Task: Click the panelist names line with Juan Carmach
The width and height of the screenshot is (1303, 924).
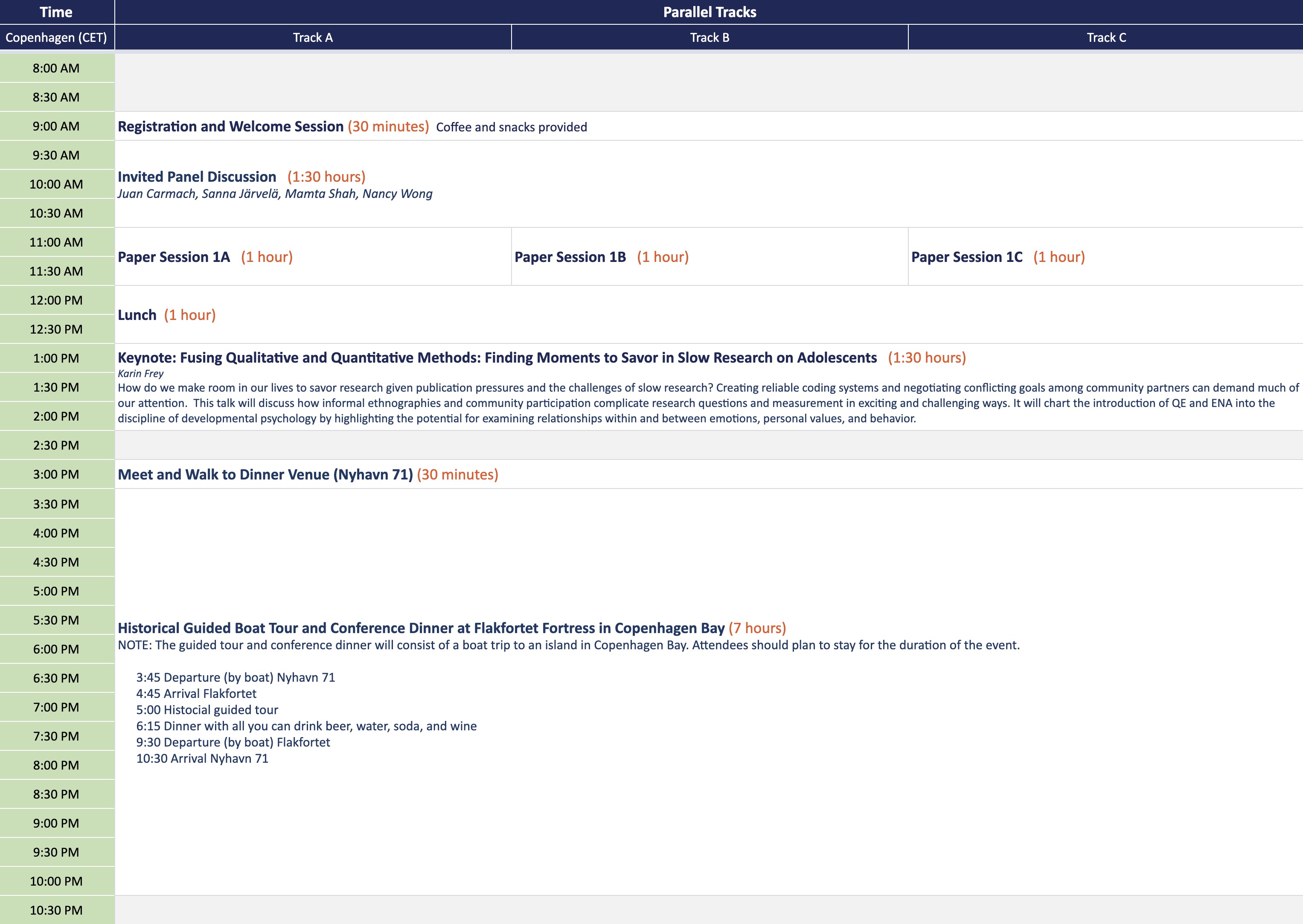Action: 275,194
